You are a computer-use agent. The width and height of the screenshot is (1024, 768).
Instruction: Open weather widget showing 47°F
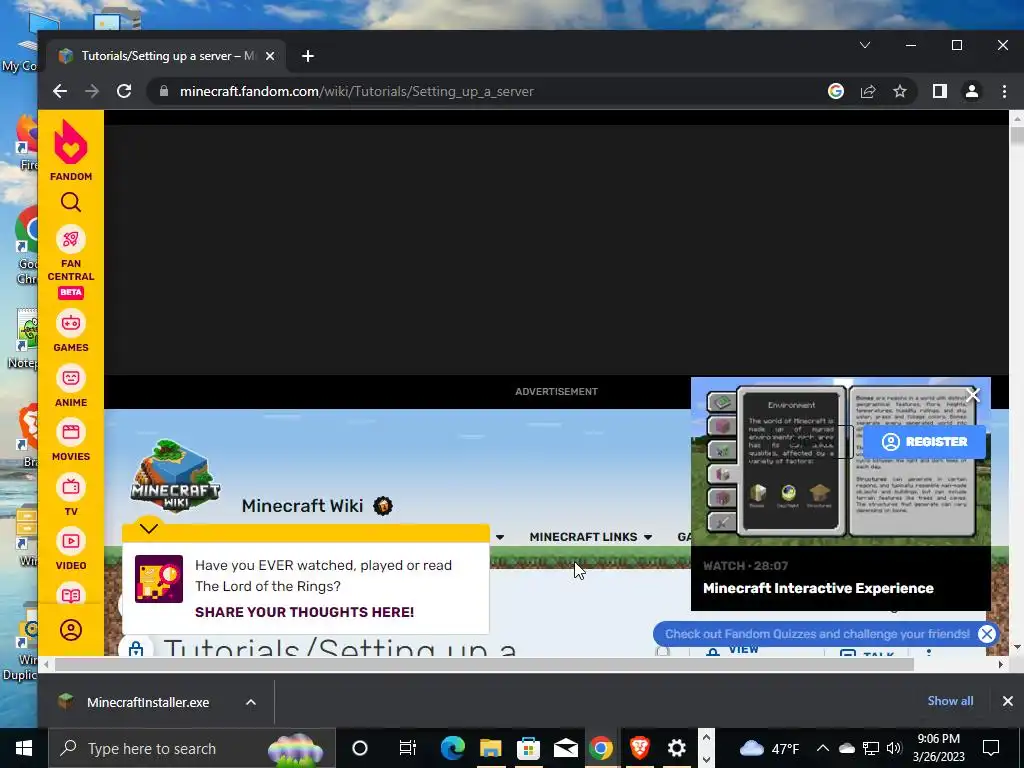point(769,748)
